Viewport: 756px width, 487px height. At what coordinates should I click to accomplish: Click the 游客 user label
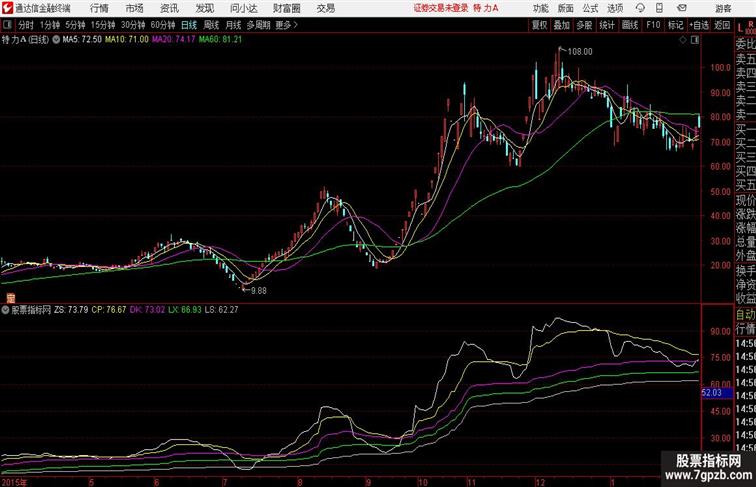[723, 8]
